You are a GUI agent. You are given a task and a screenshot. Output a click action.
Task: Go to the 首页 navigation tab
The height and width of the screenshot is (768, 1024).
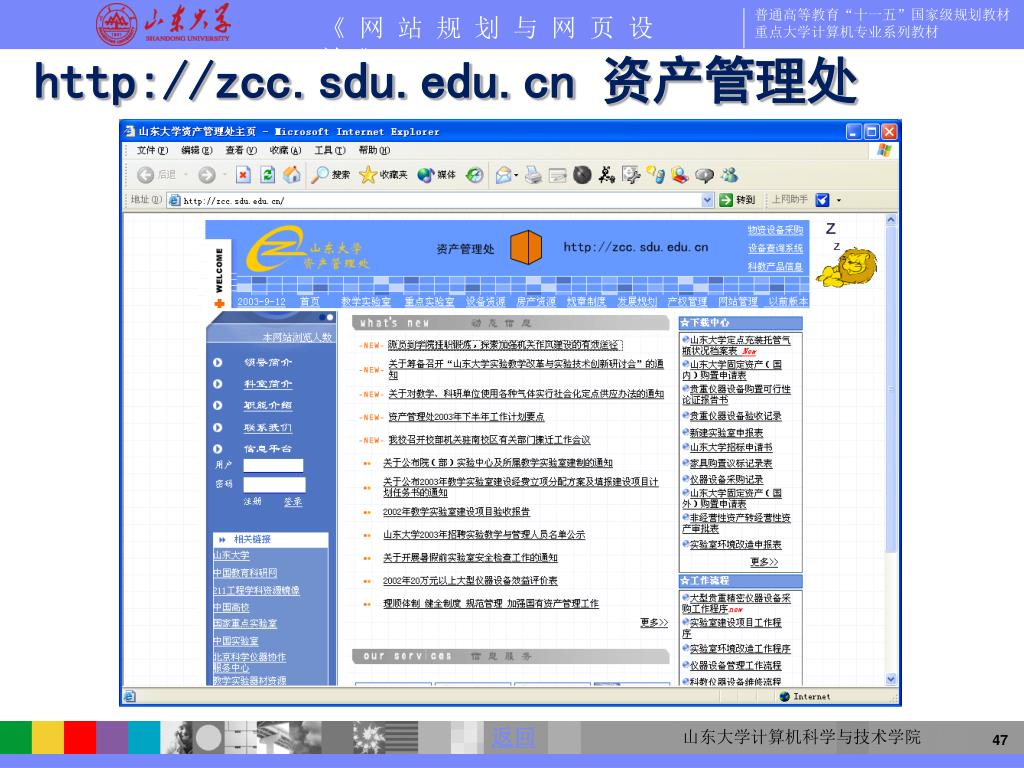point(310,301)
